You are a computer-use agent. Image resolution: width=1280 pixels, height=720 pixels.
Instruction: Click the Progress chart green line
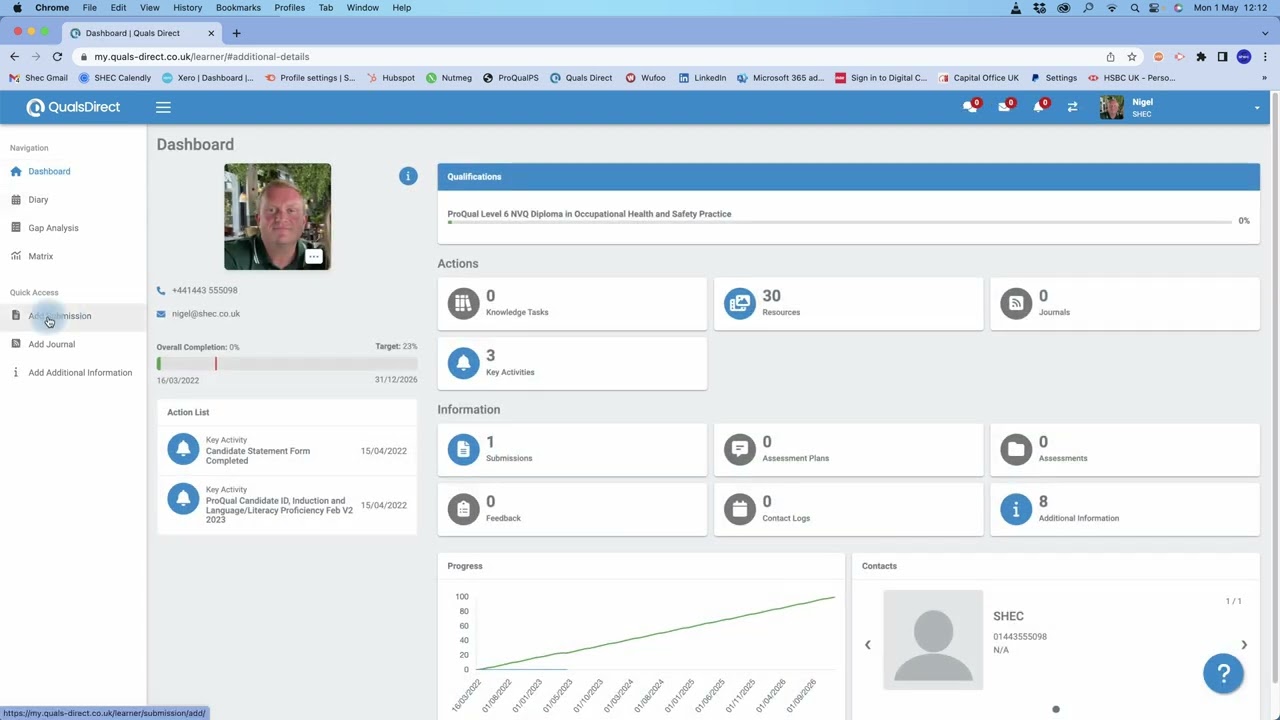click(x=655, y=634)
